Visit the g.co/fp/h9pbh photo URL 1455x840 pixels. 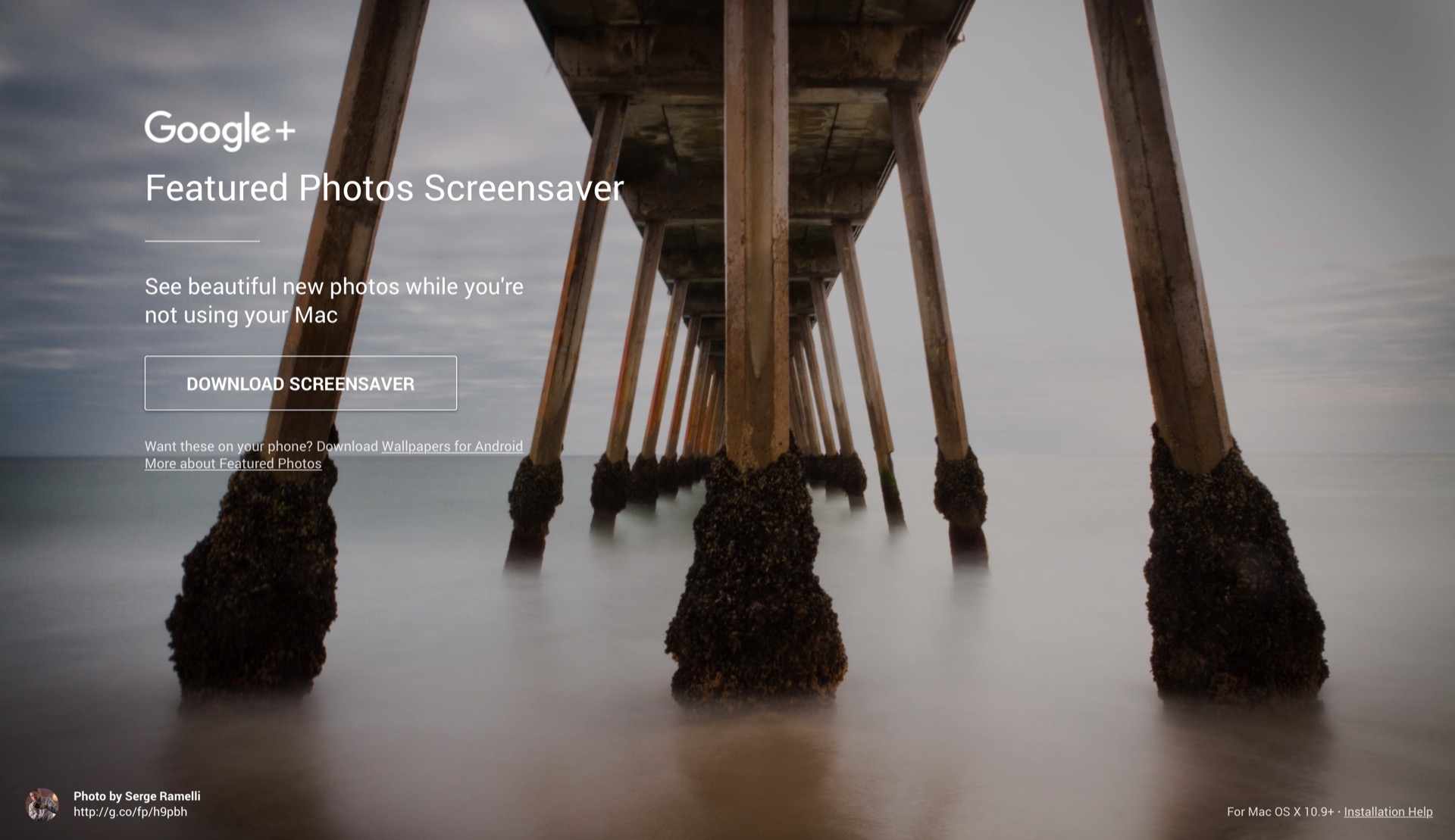130,812
